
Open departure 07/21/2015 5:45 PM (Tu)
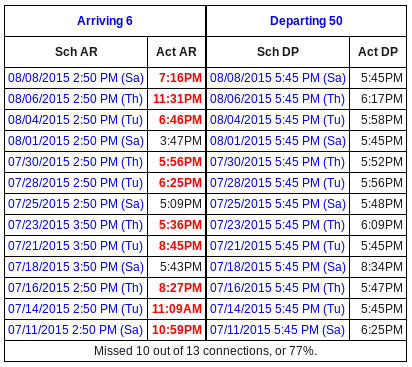[277, 246]
